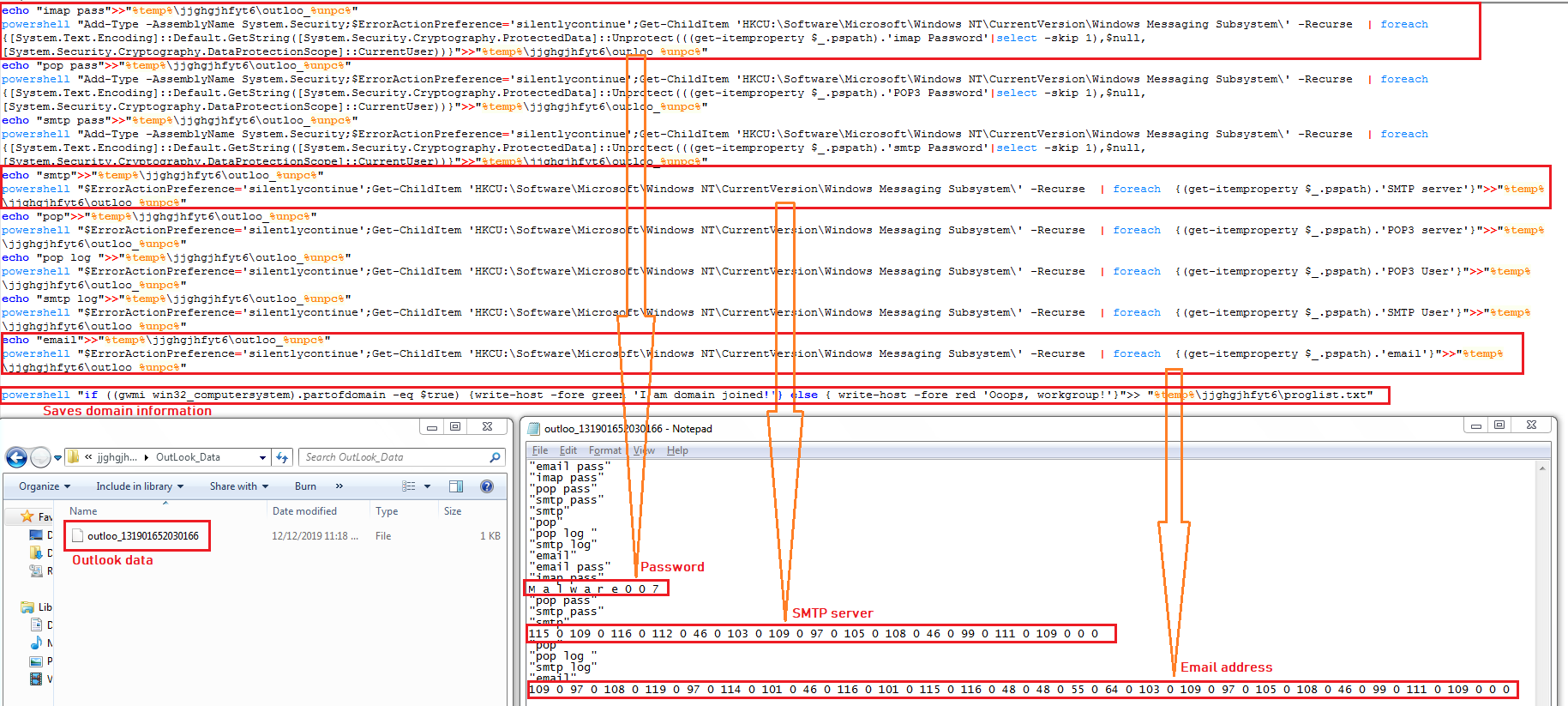Open the Notepad Format menu
Viewport: 1568px width, 706px height.
click(x=605, y=450)
